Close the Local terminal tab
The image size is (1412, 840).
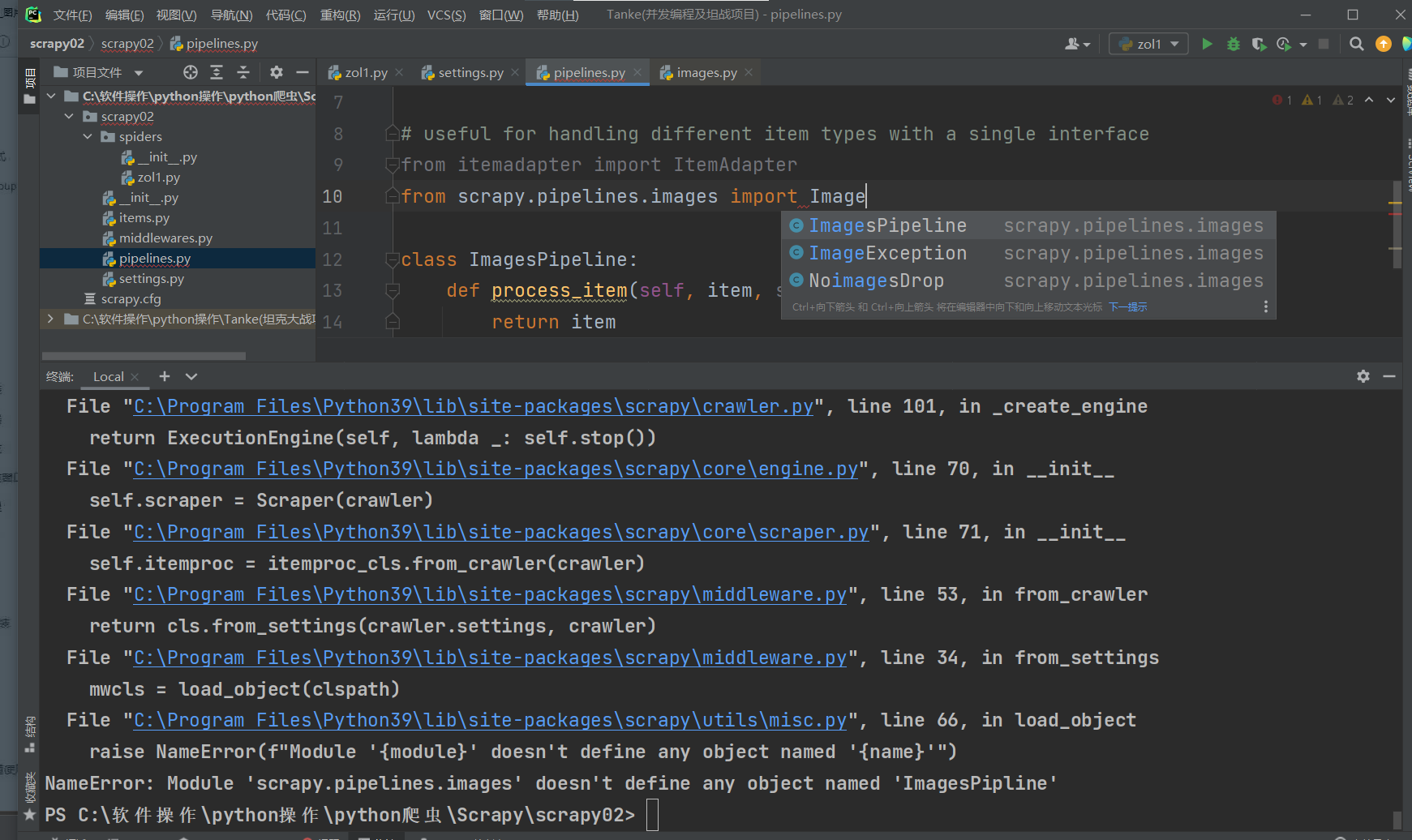click(x=135, y=377)
